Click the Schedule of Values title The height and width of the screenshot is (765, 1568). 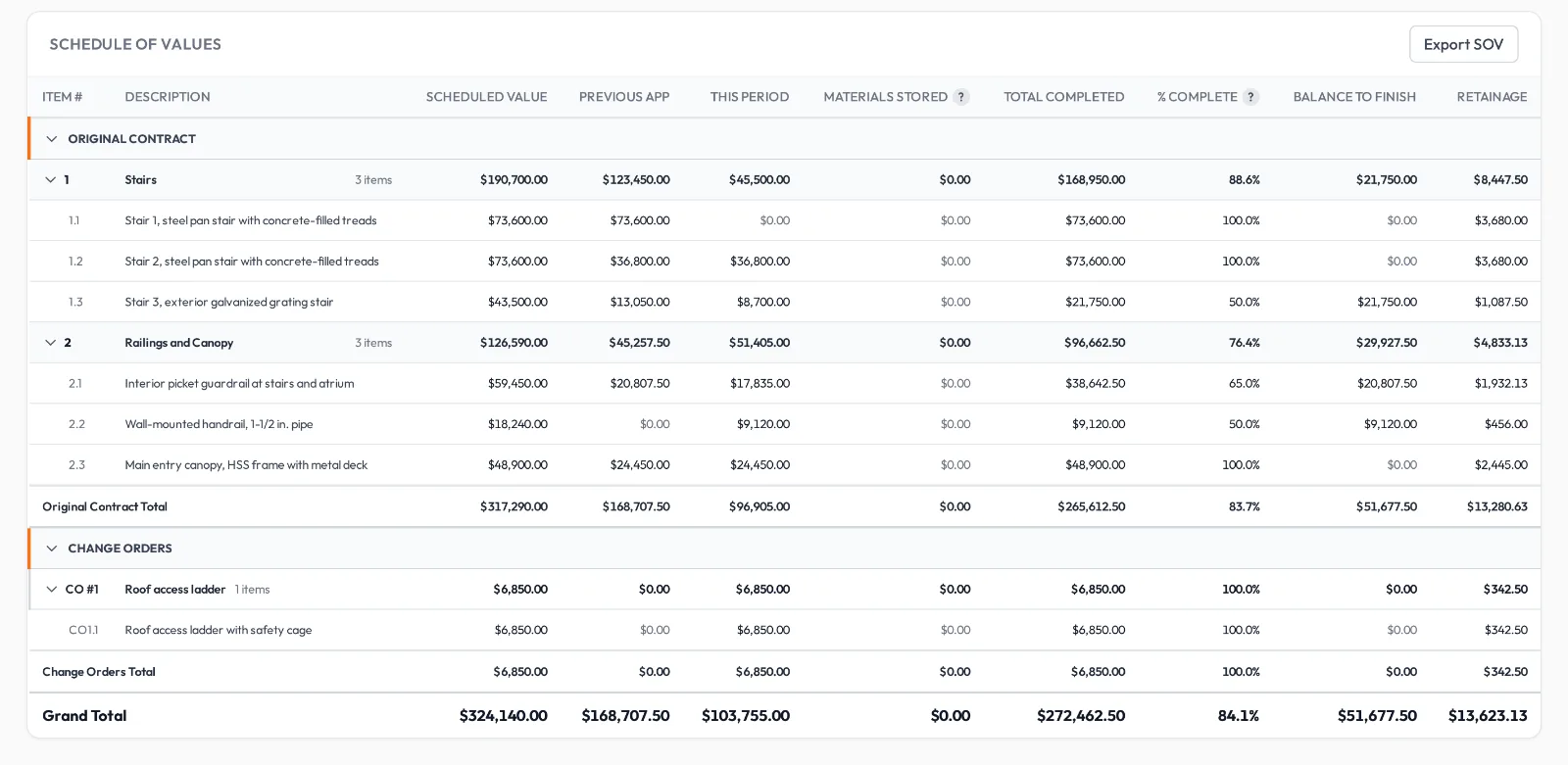click(135, 44)
